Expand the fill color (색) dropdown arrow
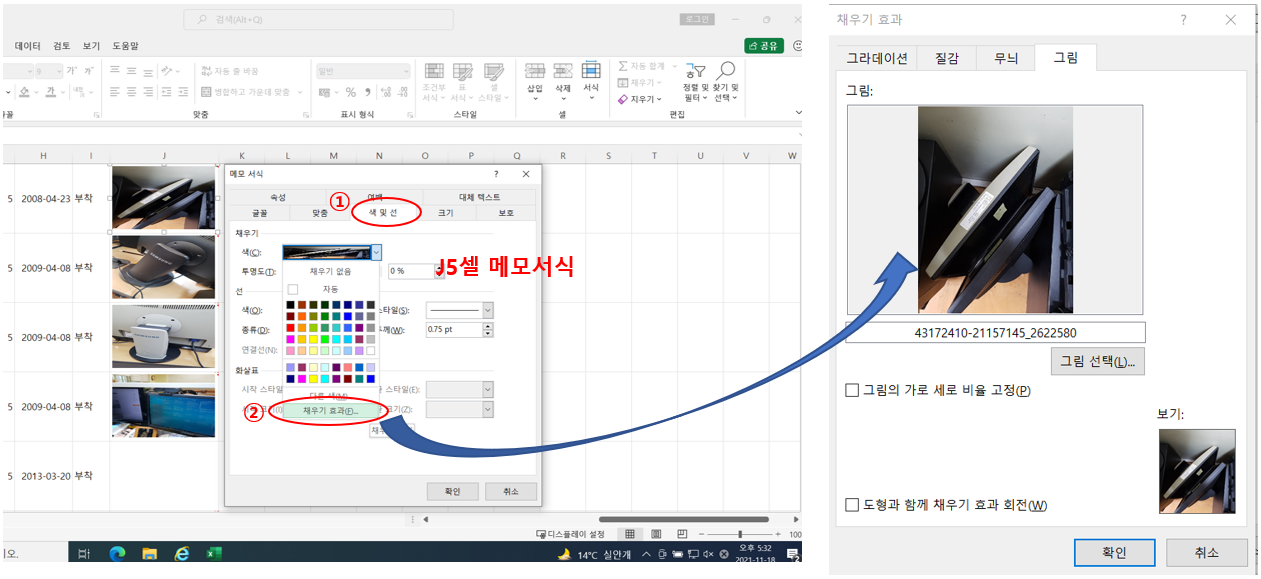The image size is (1261, 579). pos(376,253)
